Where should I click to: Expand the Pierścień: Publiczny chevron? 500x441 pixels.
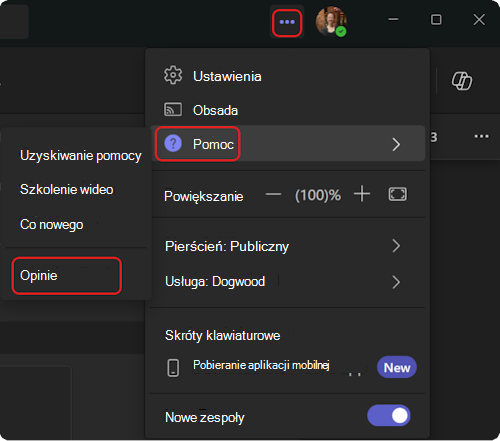[x=396, y=246]
